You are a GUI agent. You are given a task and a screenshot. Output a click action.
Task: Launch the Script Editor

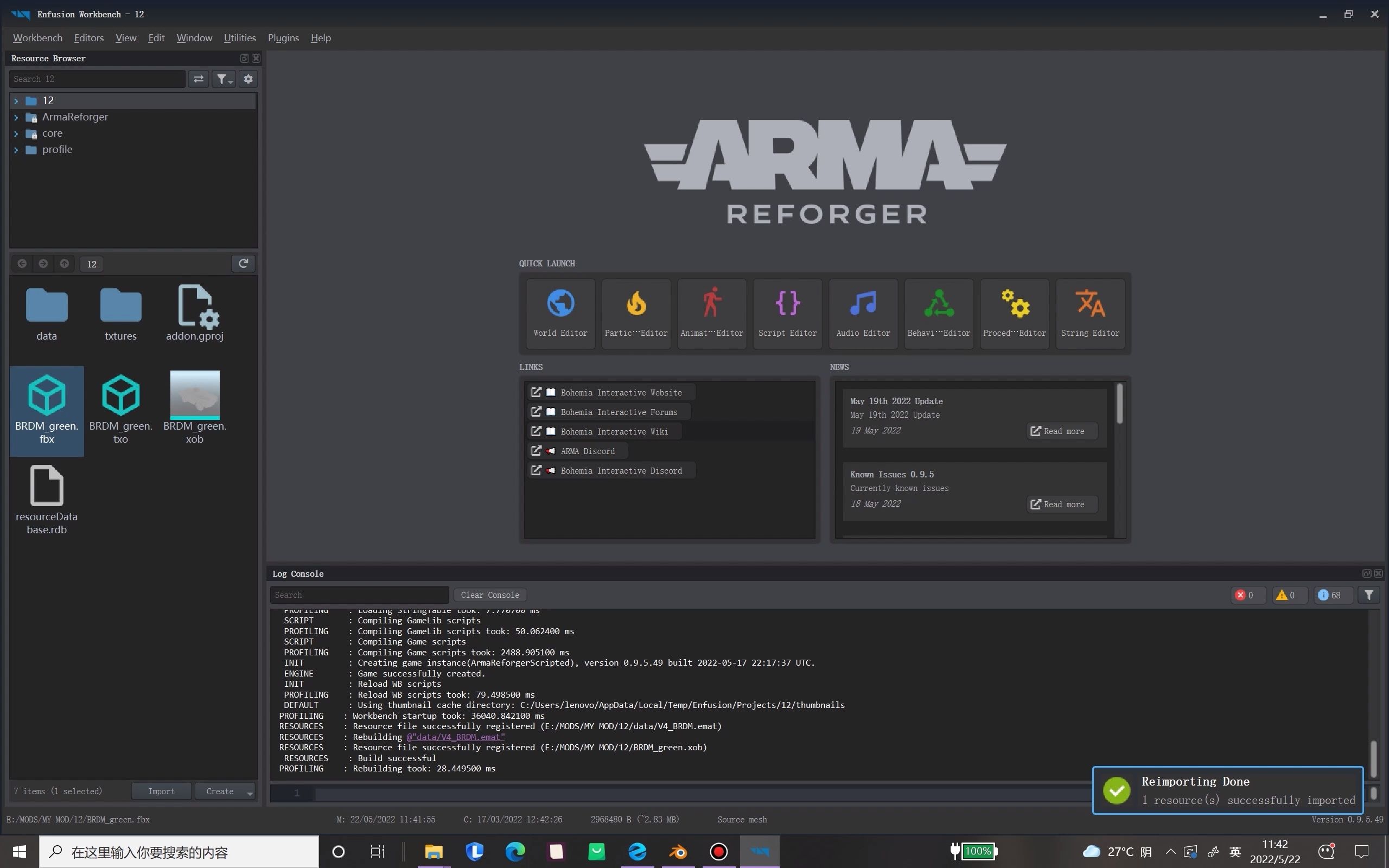(787, 314)
